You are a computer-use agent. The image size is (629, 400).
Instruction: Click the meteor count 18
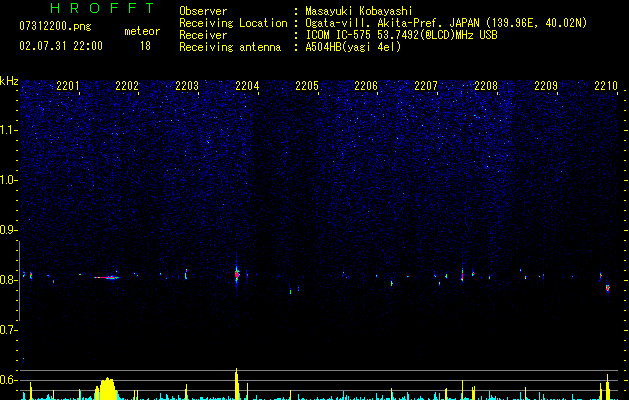click(145, 46)
